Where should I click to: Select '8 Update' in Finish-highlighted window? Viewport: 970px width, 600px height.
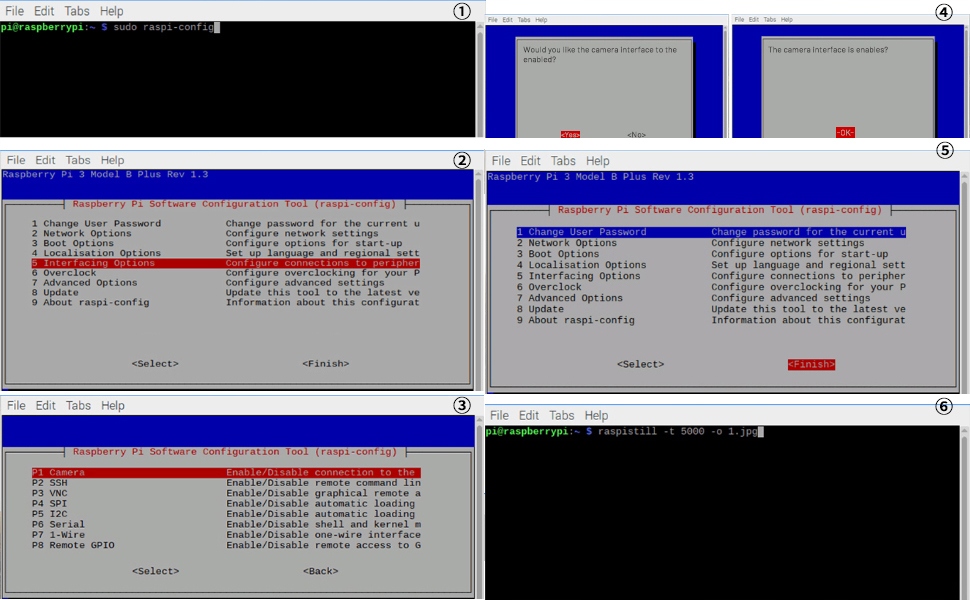click(x=711, y=309)
